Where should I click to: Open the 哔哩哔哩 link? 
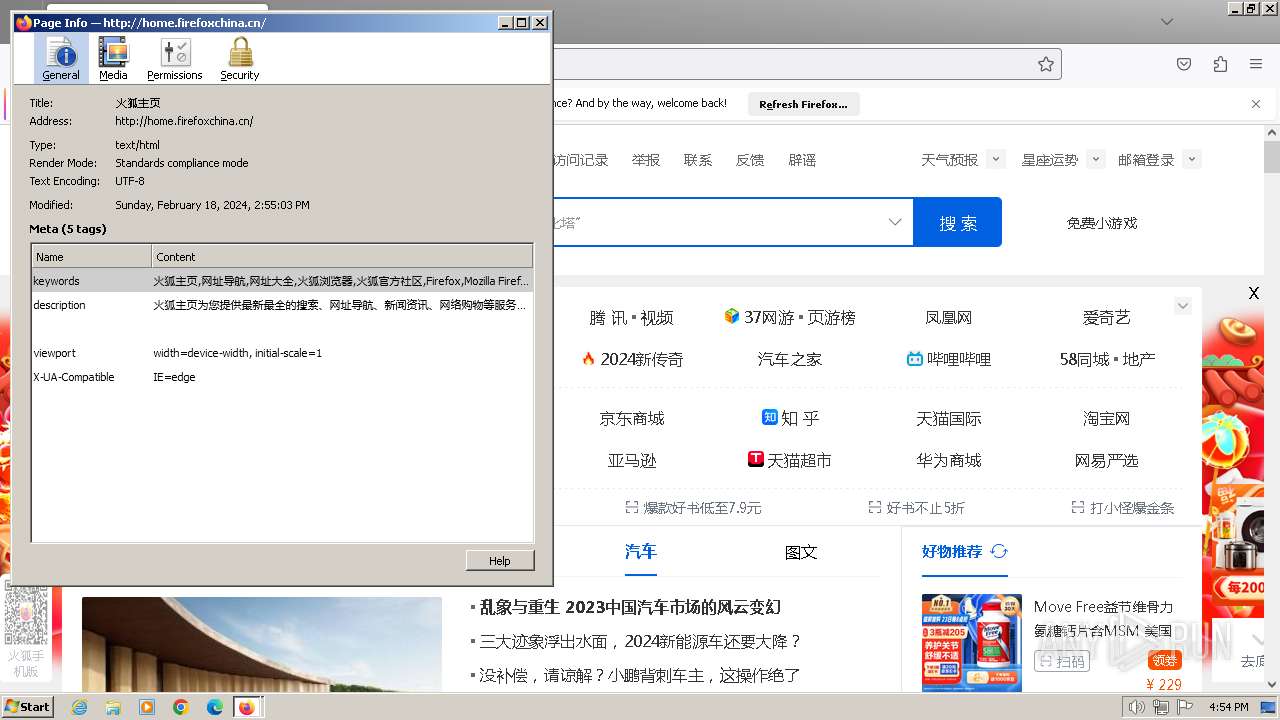coord(949,359)
